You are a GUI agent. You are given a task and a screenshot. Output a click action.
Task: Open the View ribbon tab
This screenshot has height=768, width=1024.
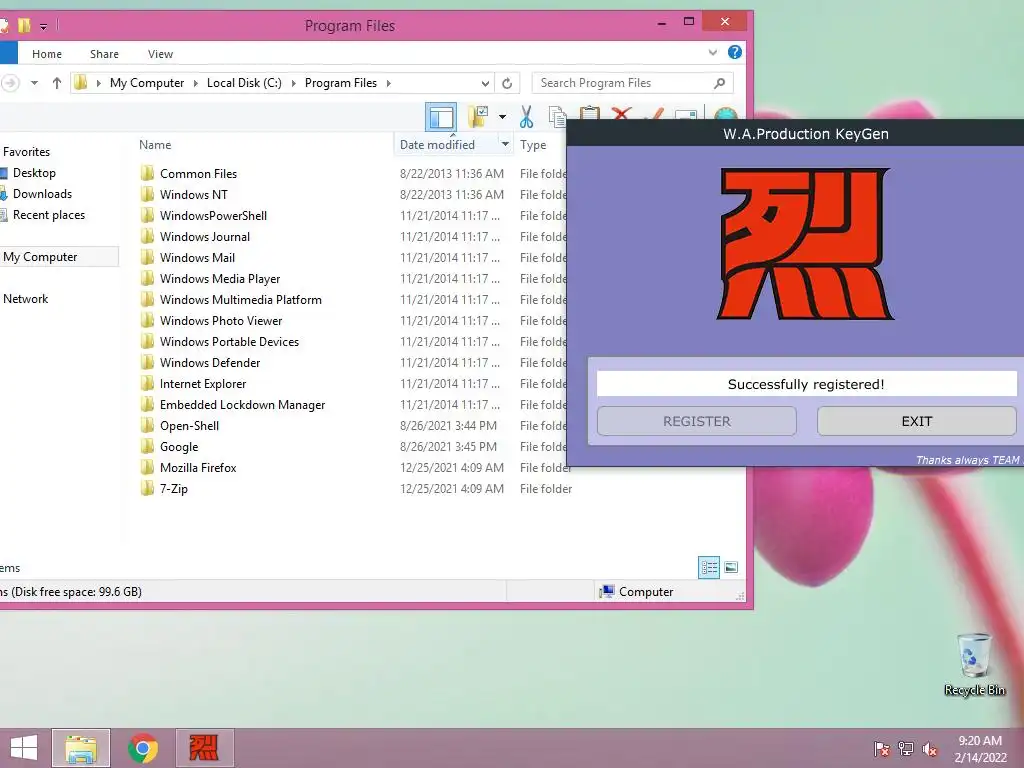point(160,54)
